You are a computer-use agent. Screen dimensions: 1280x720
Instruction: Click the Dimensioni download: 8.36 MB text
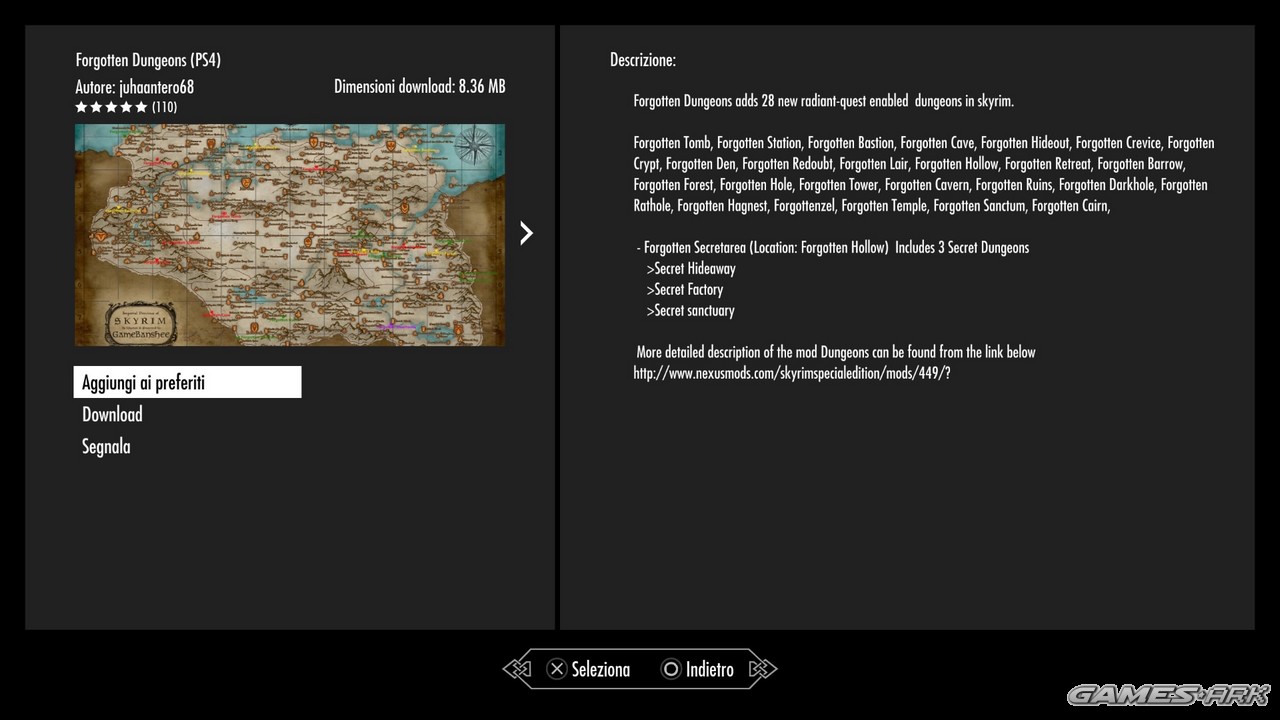420,86
